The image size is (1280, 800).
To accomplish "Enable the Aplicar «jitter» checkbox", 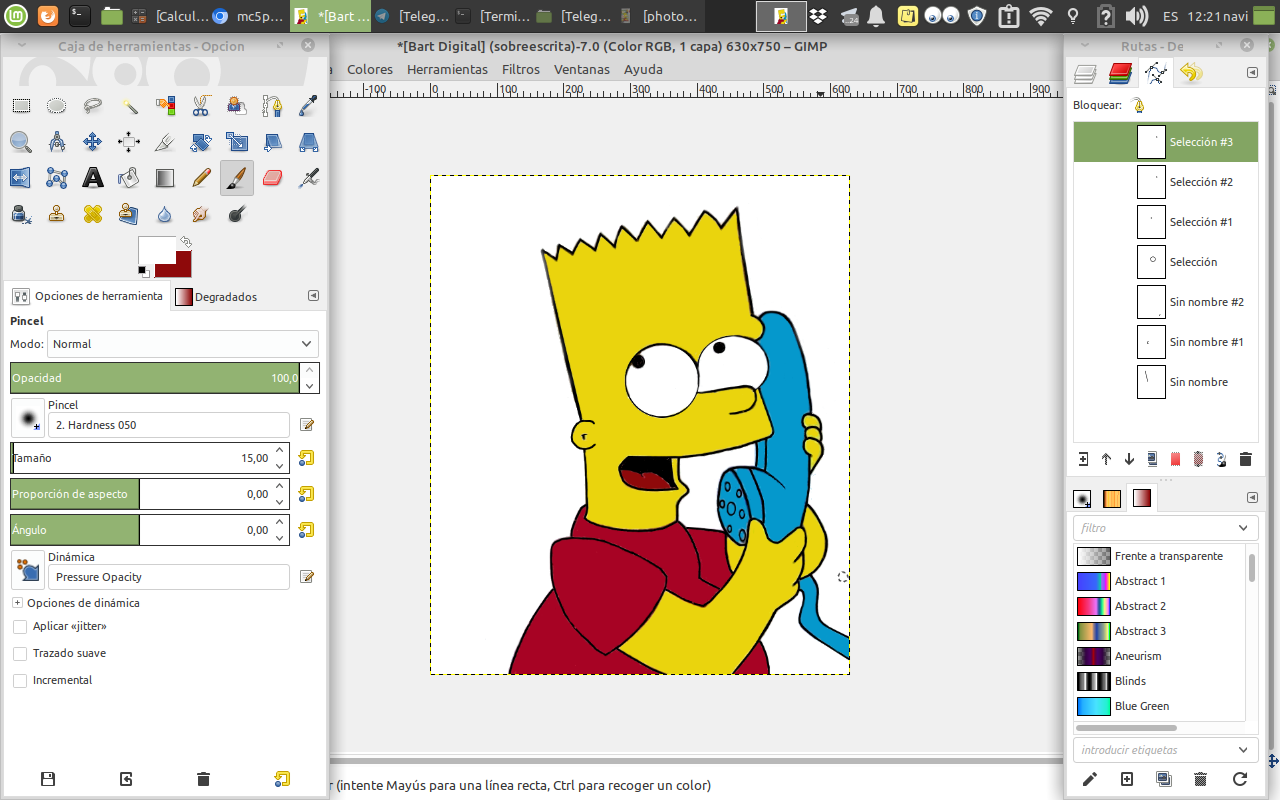I will [20, 626].
